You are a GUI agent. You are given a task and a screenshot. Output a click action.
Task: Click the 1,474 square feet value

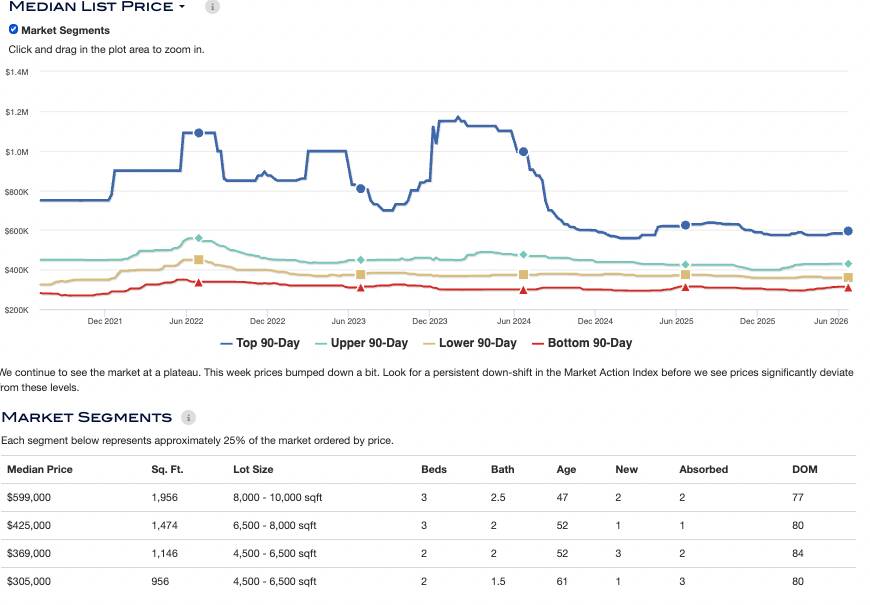coord(165,525)
